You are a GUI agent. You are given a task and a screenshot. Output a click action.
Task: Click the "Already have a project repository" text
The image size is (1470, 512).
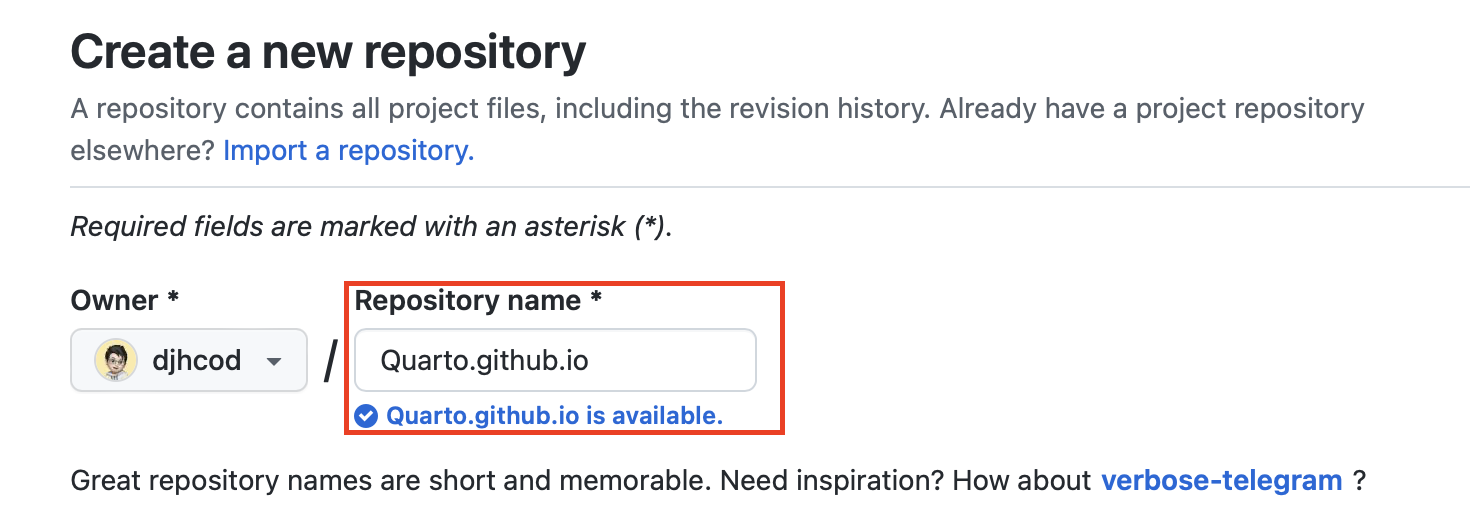(1150, 108)
